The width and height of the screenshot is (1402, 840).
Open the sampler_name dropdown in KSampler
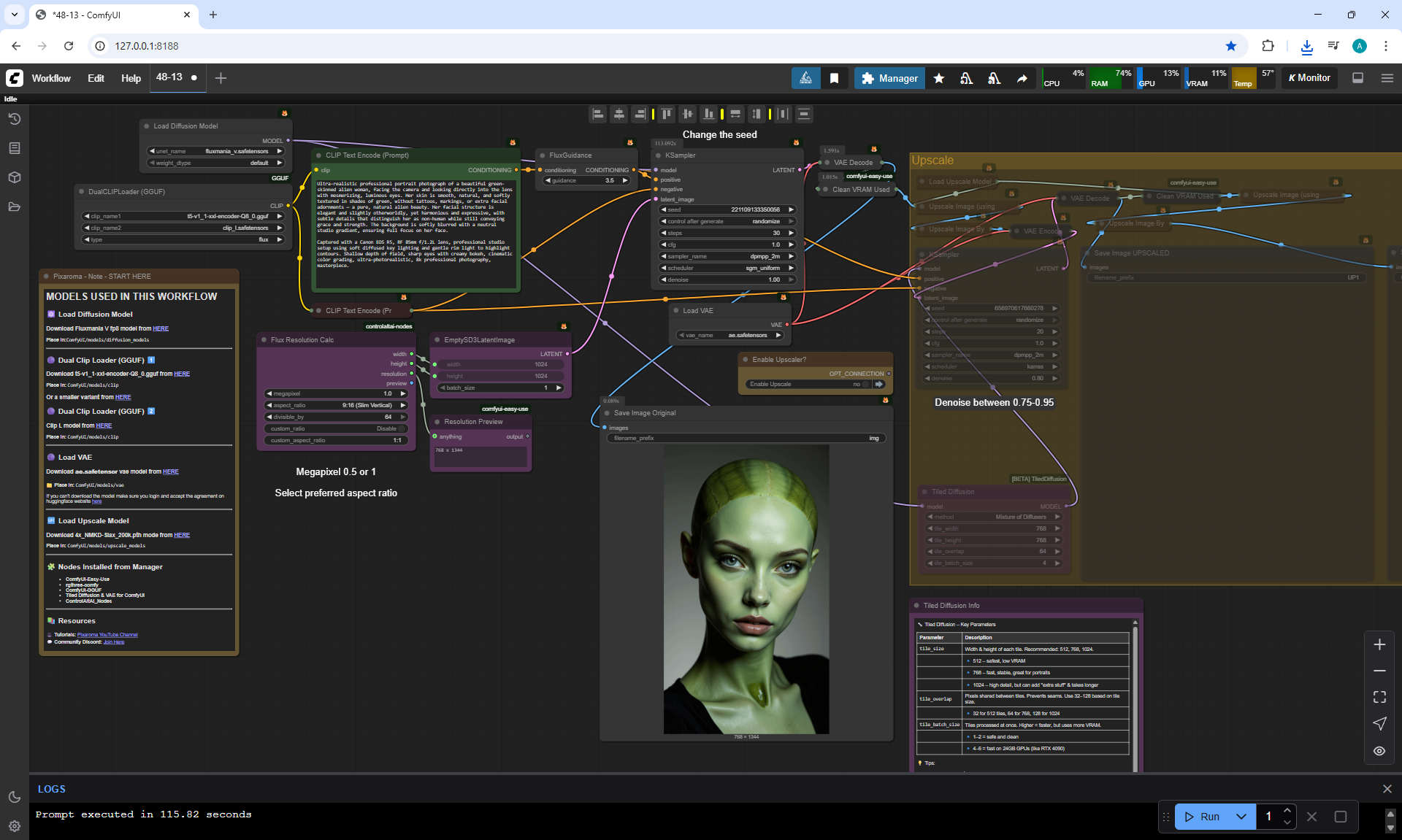coord(727,256)
